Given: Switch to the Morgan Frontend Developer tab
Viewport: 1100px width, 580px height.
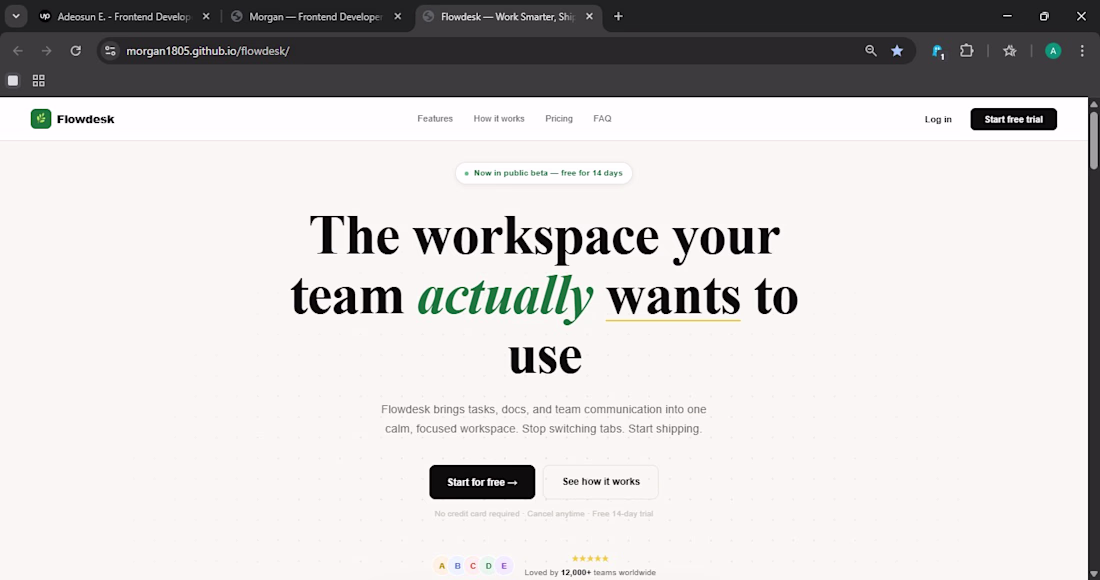Looking at the screenshot, I should [316, 16].
